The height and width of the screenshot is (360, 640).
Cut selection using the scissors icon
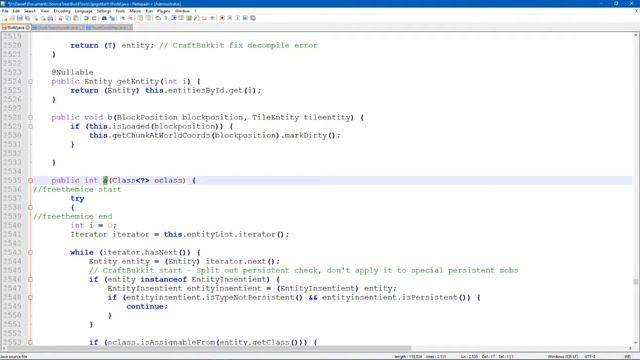pos(60,18)
